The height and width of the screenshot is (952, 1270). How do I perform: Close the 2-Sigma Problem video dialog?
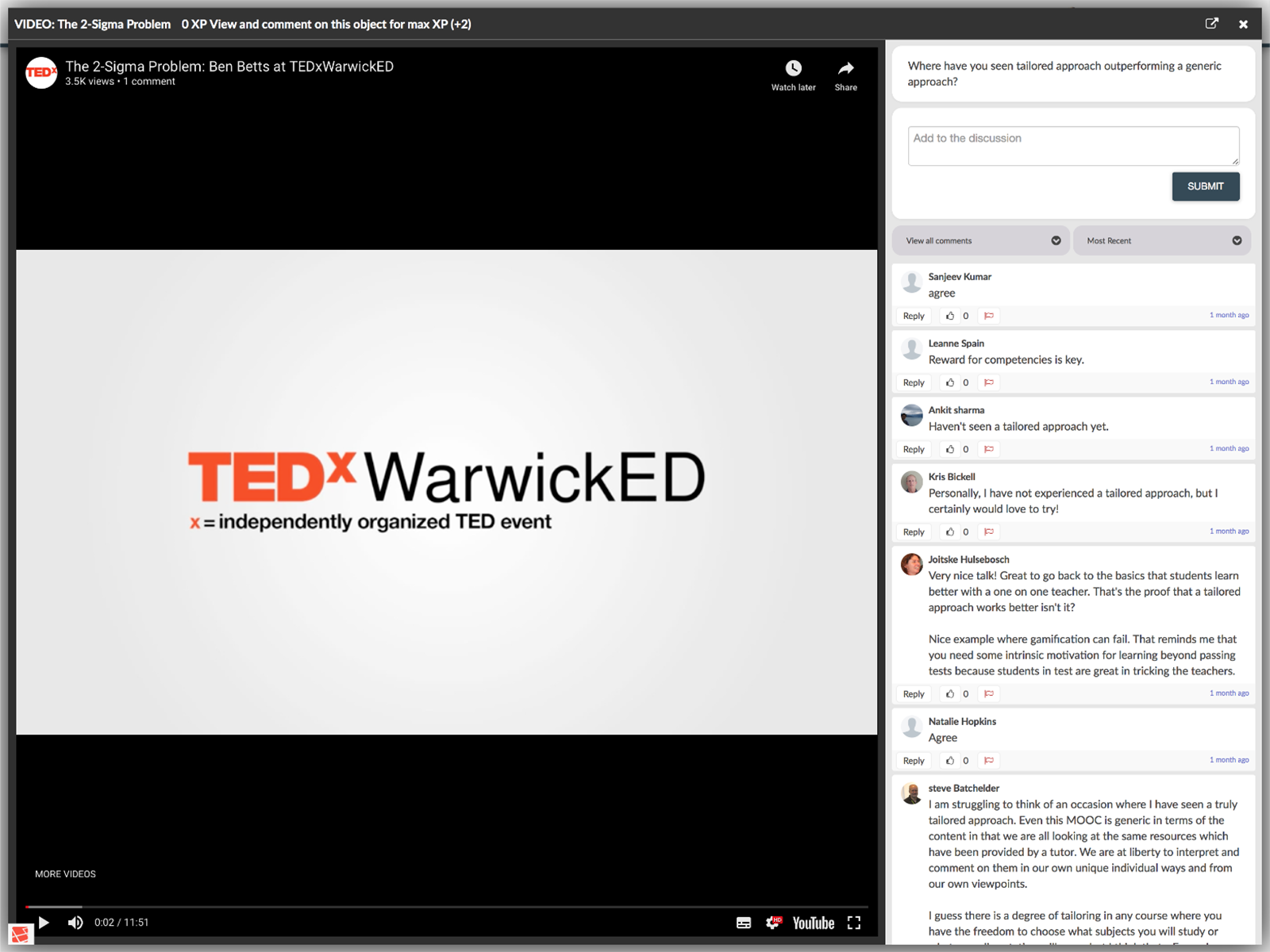[1243, 25]
